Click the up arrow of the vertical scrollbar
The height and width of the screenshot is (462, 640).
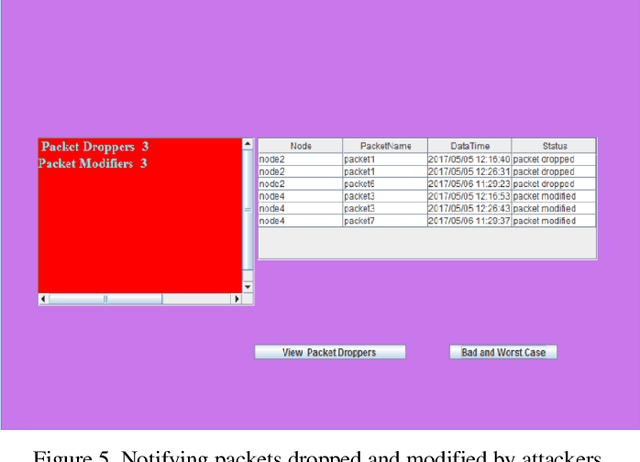[x=248, y=144]
